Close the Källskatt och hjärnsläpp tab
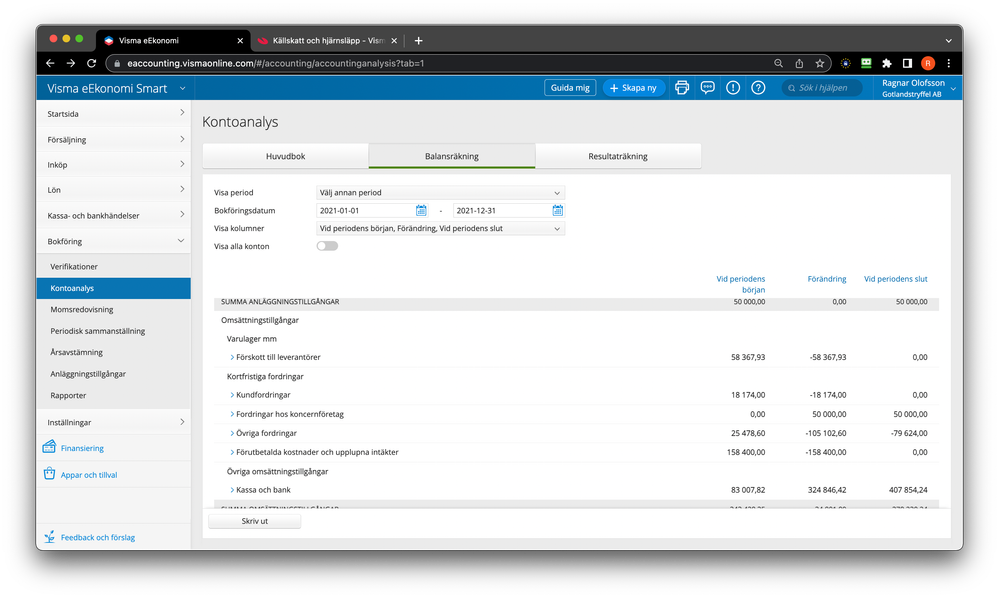999x598 pixels. (x=394, y=41)
